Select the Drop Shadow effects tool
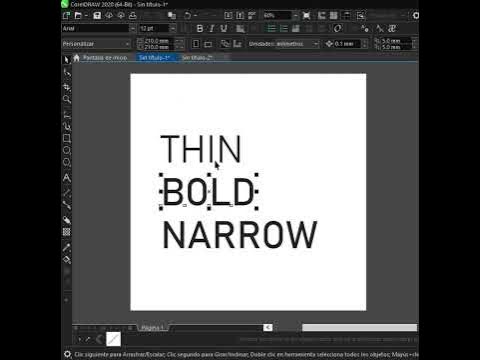The height and width of the screenshot is (360, 480). click(x=67, y=220)
